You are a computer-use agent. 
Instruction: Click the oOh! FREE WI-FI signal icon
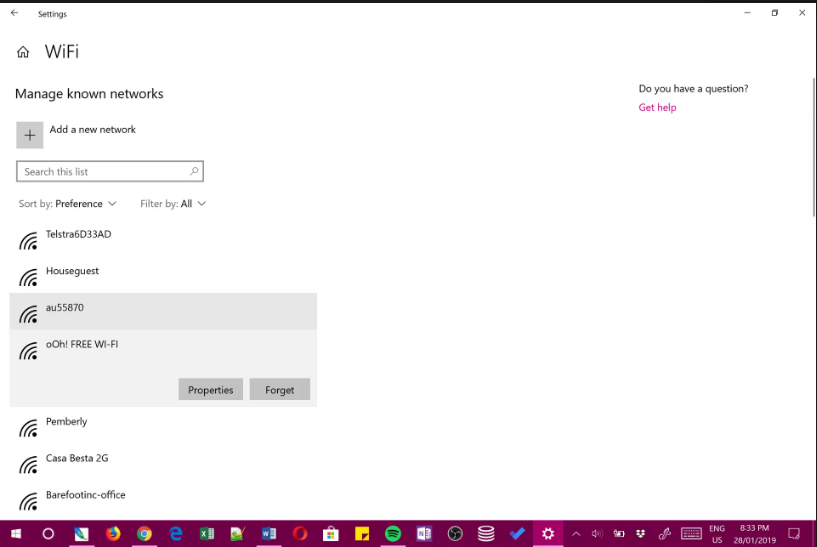coord(29,351)
